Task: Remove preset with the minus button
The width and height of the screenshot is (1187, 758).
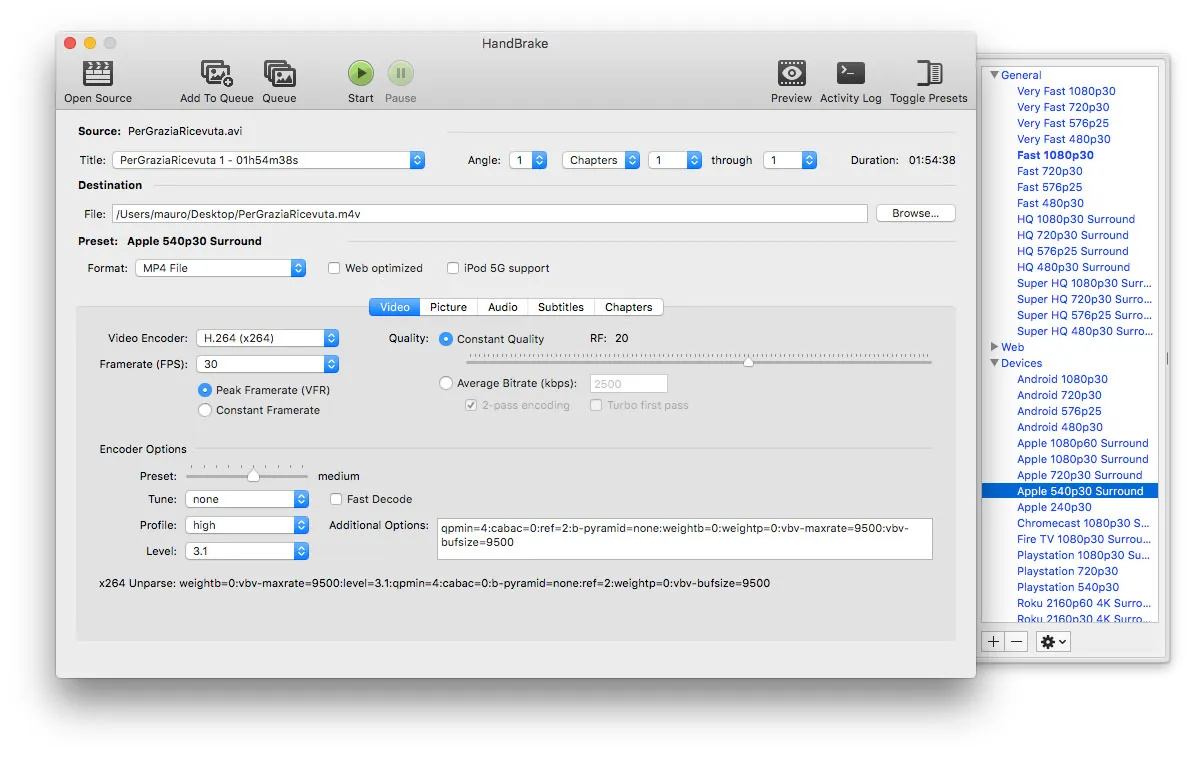Action: [1017, 641]
